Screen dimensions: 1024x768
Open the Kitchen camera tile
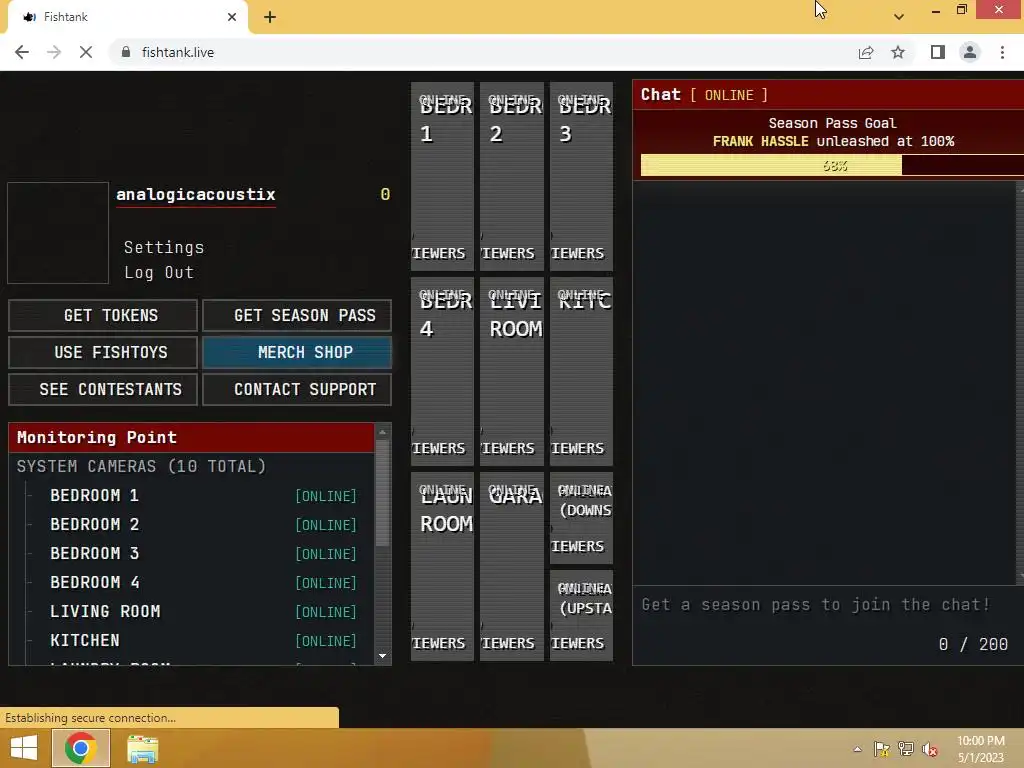pyautogui.click(x=581, y=372)
